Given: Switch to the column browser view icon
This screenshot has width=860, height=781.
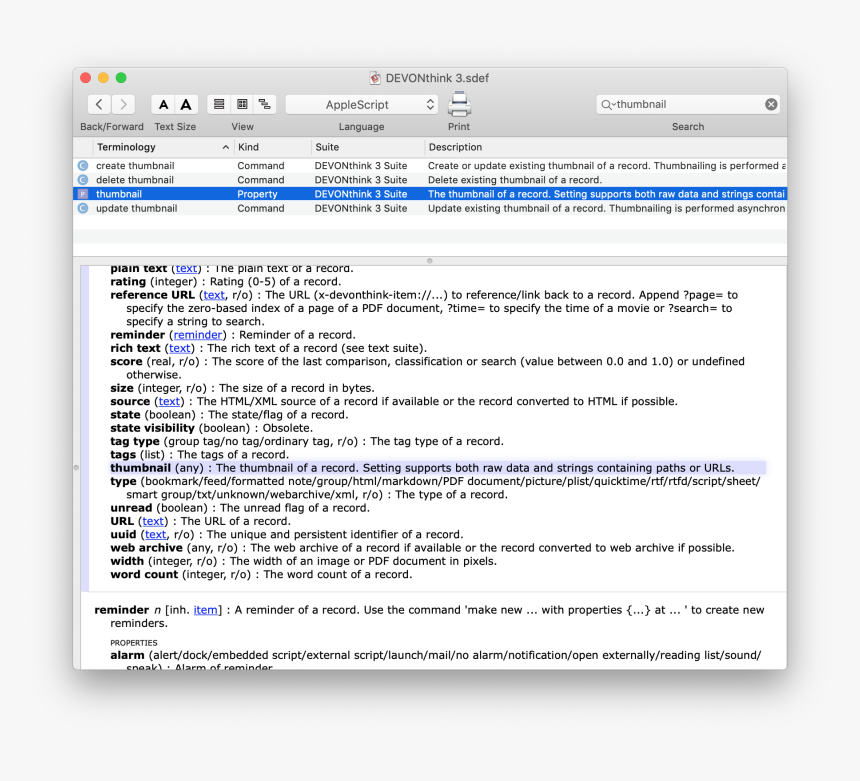Looking at the screenshot, I should [242, 104].
